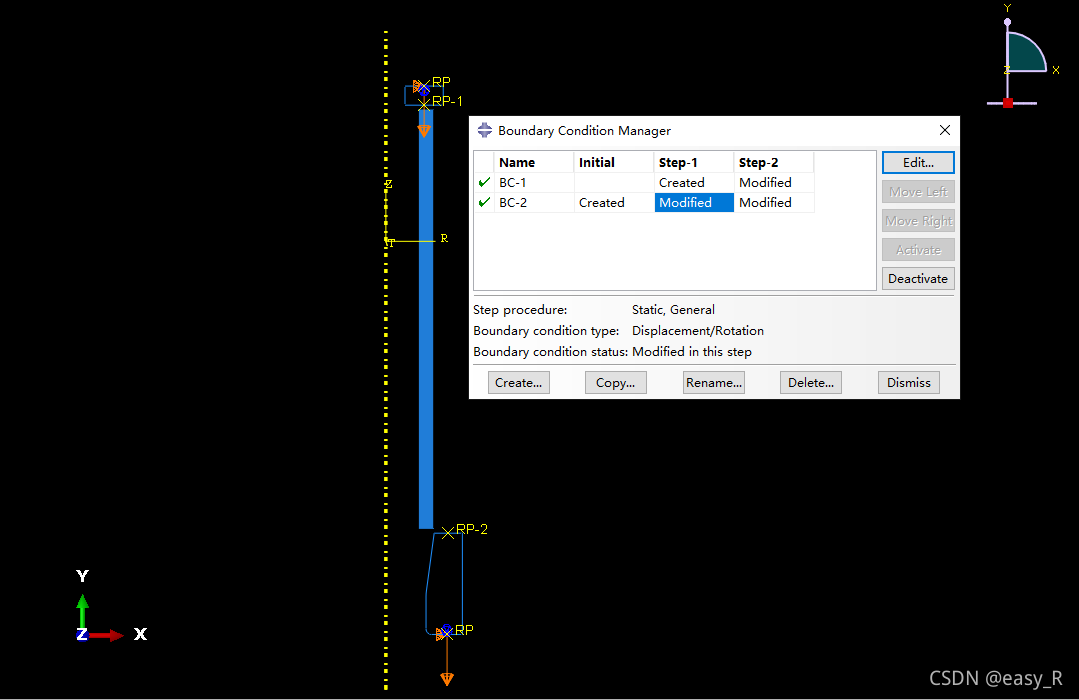Click the Edit... button
Viewport: 1079px width, 700px height.
coord(918,162)
